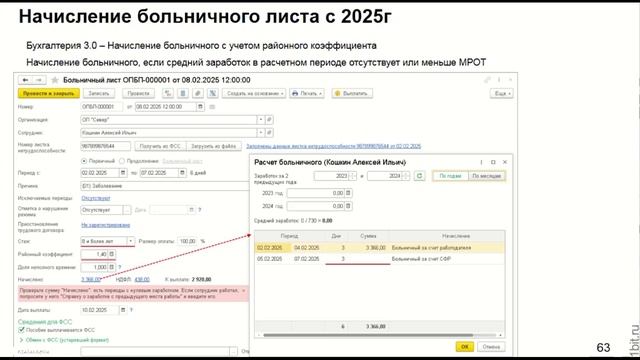Click Загрузить из файла button
The height and width of the screenshot is (360, 640).
coord(214,146)
